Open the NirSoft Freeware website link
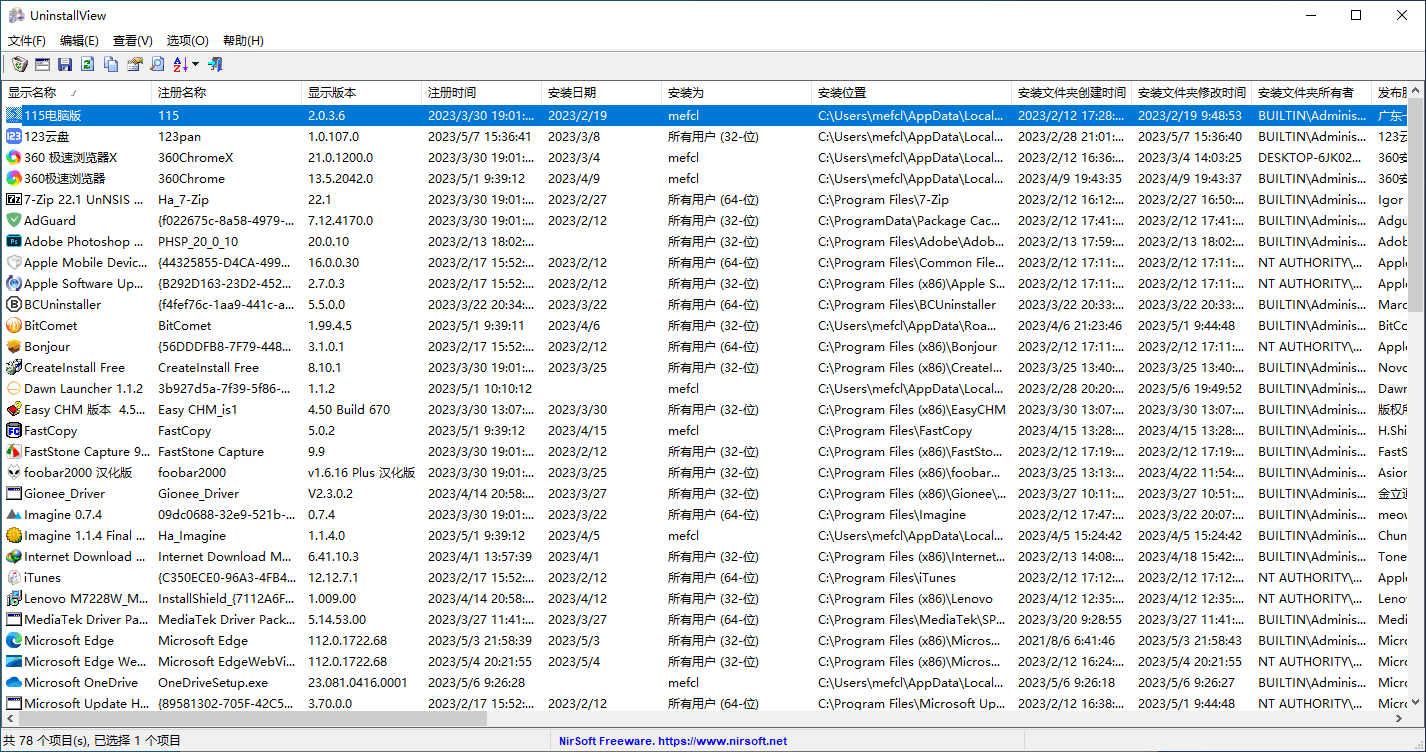Viewport: 1426px width, 752px height. click(x=672, y=741)
